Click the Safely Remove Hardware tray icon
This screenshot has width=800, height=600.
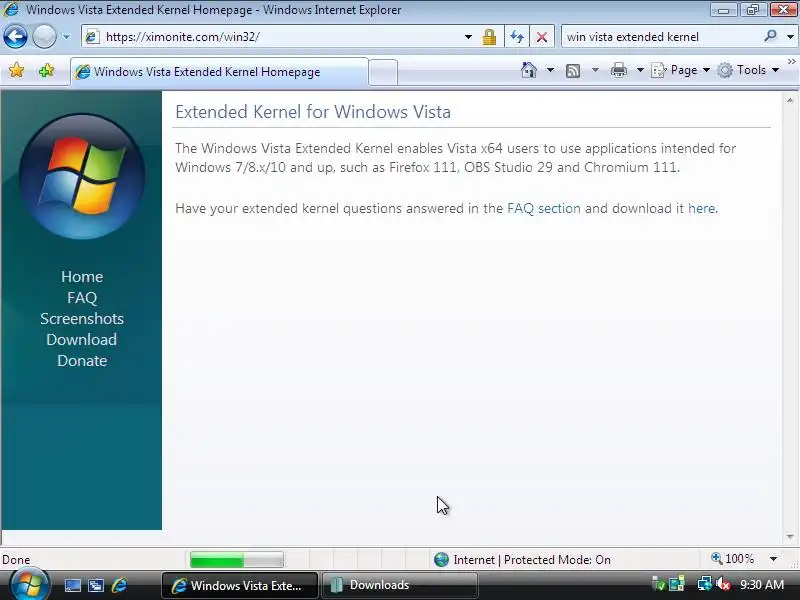(x=658, y=585)
